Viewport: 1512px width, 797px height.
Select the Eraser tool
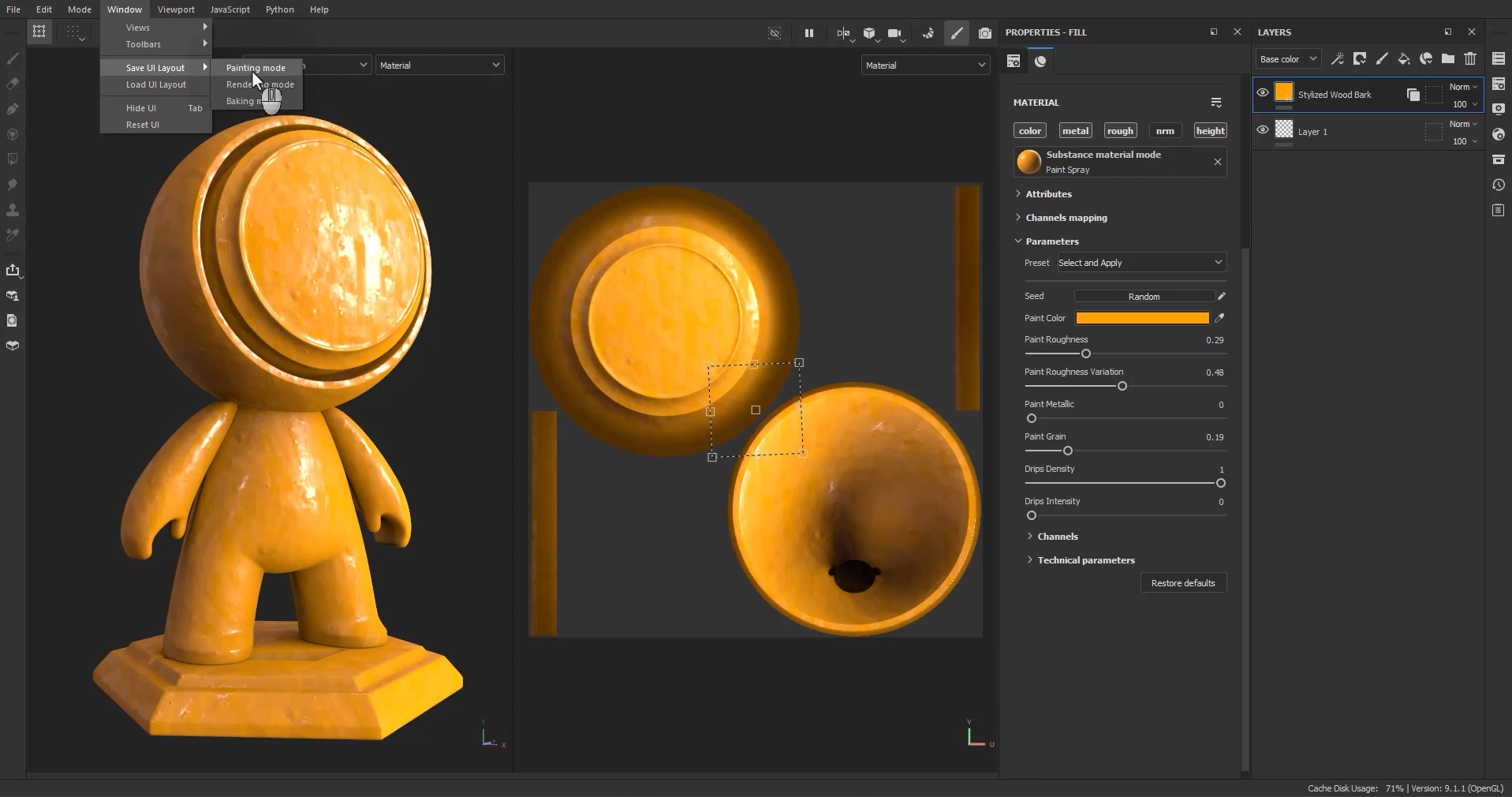pos(13,84)
